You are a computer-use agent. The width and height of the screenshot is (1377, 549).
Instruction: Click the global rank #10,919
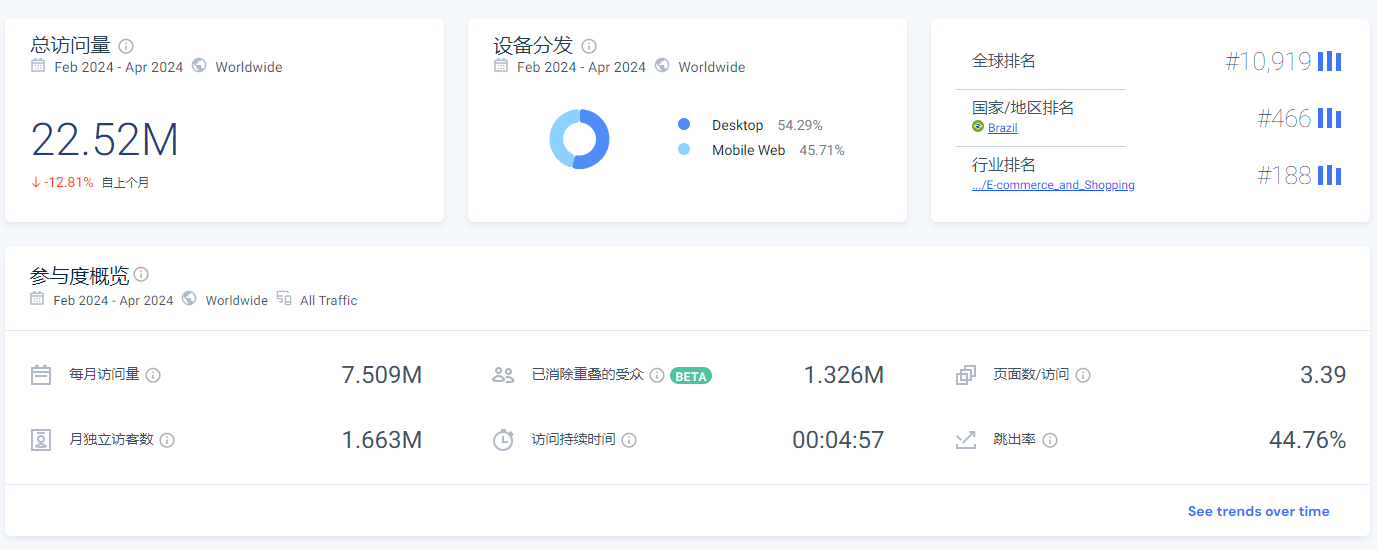(x=1268, y=62)
